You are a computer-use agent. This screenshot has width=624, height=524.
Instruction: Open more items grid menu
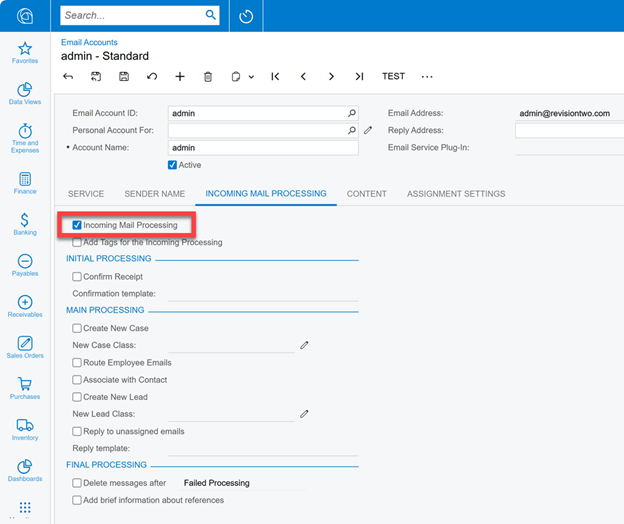(25, 507)
